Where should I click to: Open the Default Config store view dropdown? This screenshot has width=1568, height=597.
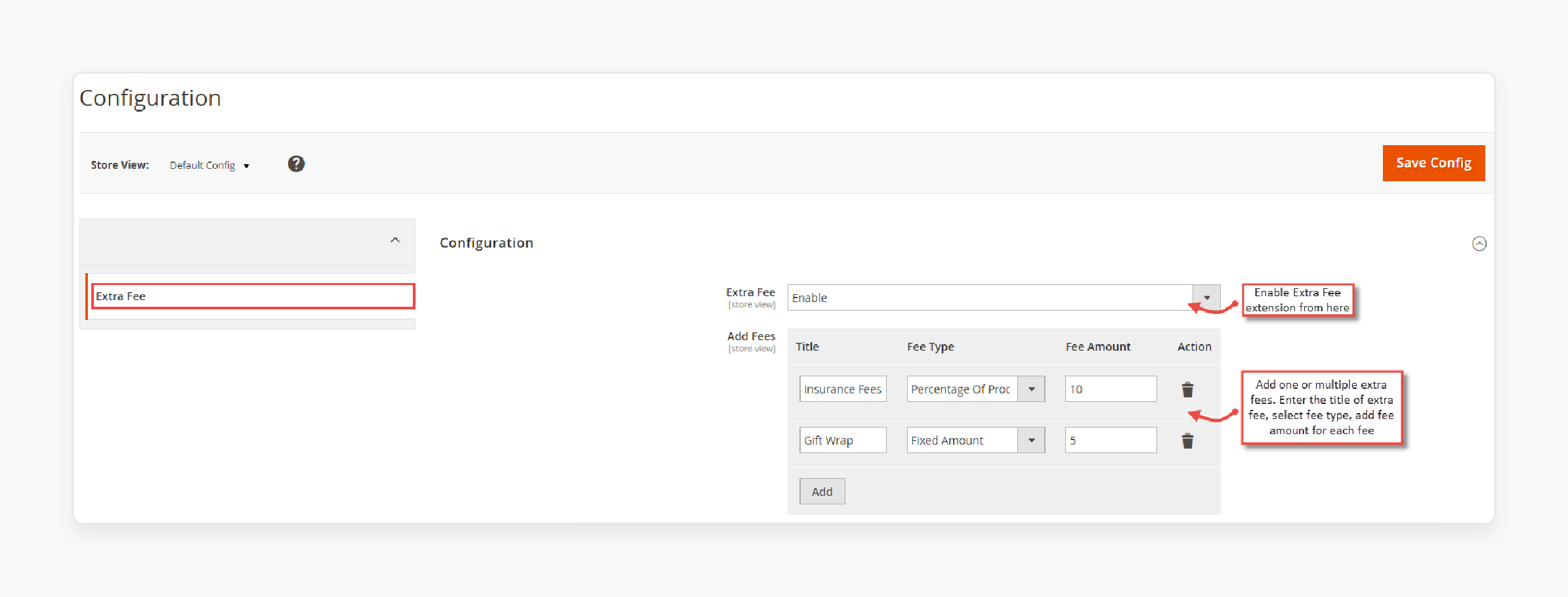click(x=209, y=166)
